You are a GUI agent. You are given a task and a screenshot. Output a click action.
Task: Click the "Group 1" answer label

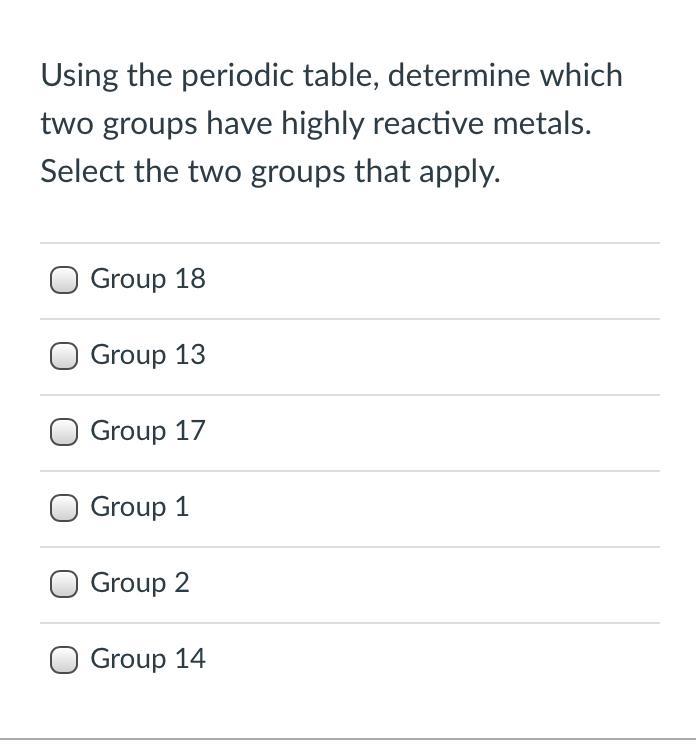(139, 507)
